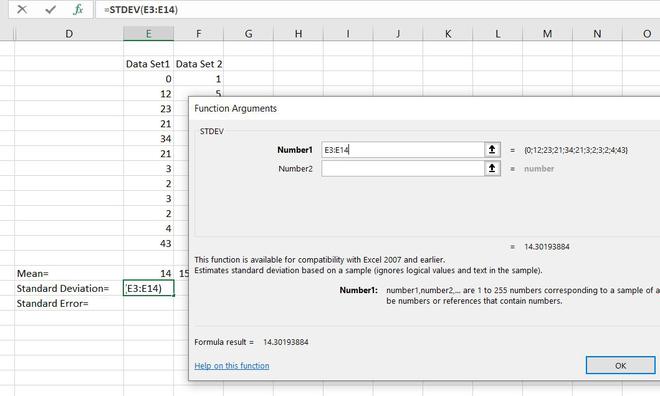Select the cell containing 12
This screenshot has width=660, height=396.
pos(148,94)
